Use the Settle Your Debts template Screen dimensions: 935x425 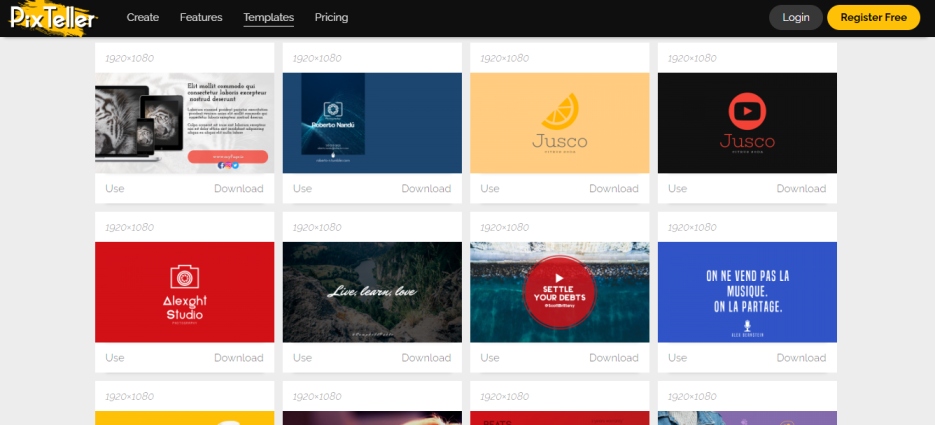click(x=490, y=358)
